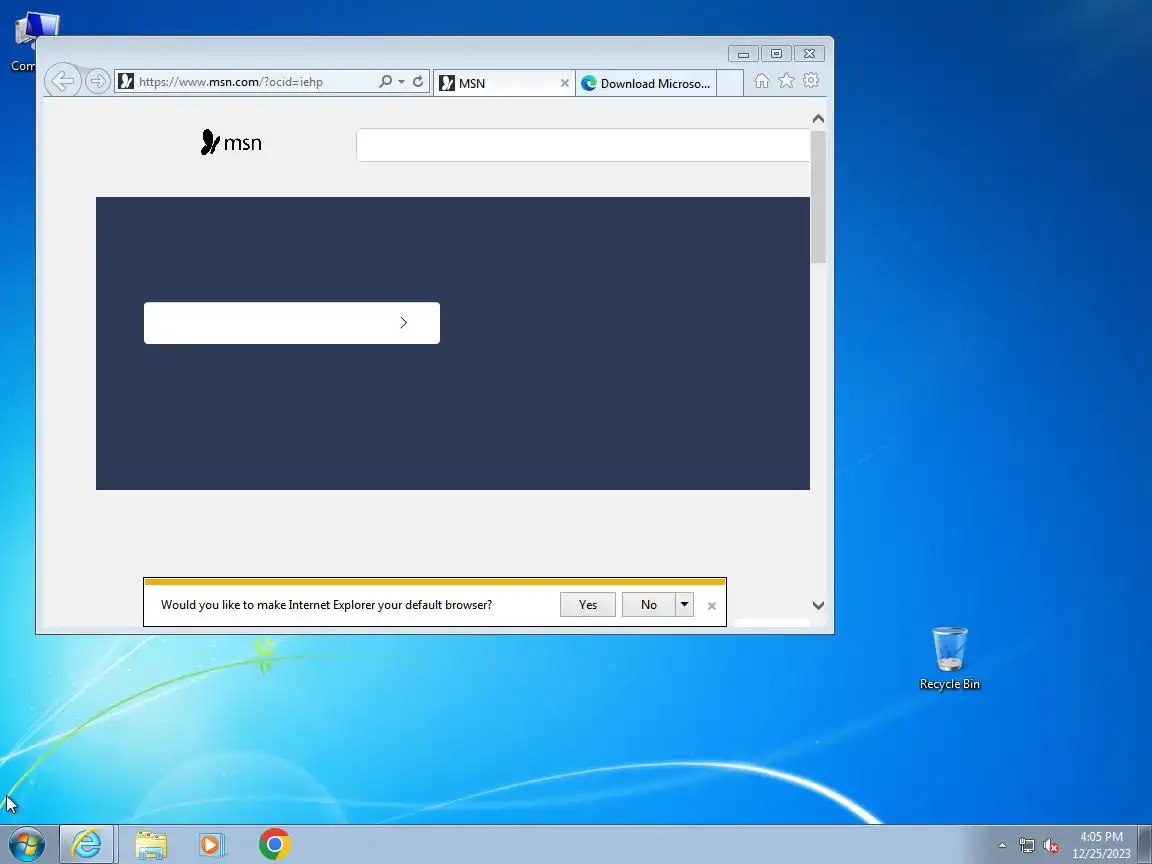Open the muted volume tray icon
Viewport: 1152px width, 864px height.
[1051, 846]
